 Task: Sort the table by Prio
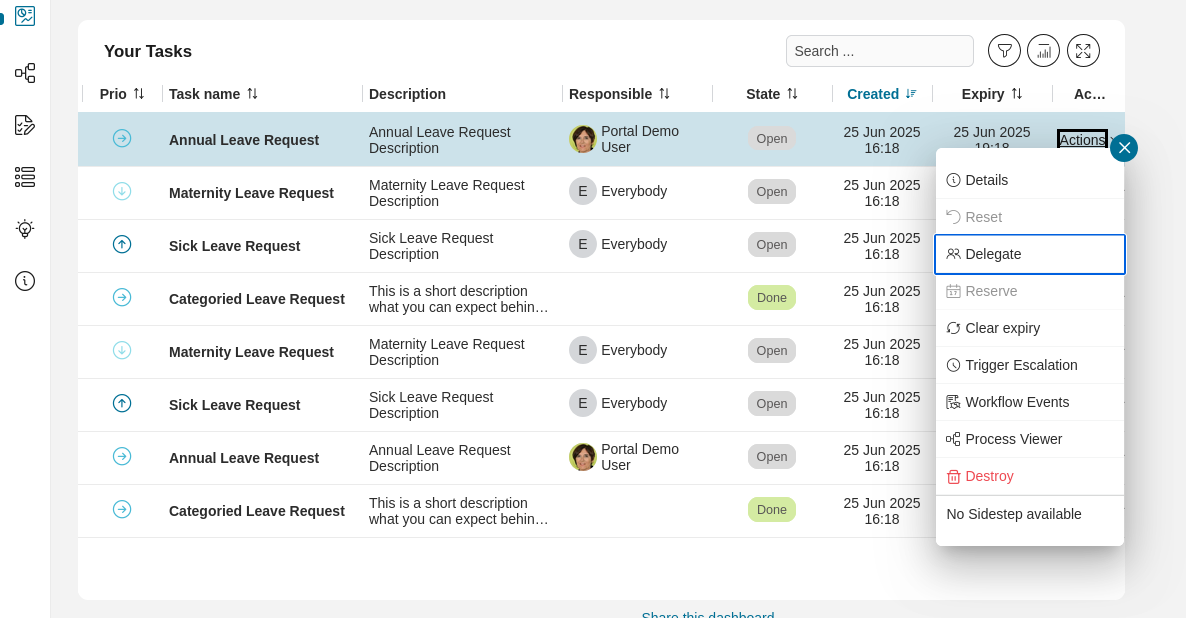[x=138, y=94]
